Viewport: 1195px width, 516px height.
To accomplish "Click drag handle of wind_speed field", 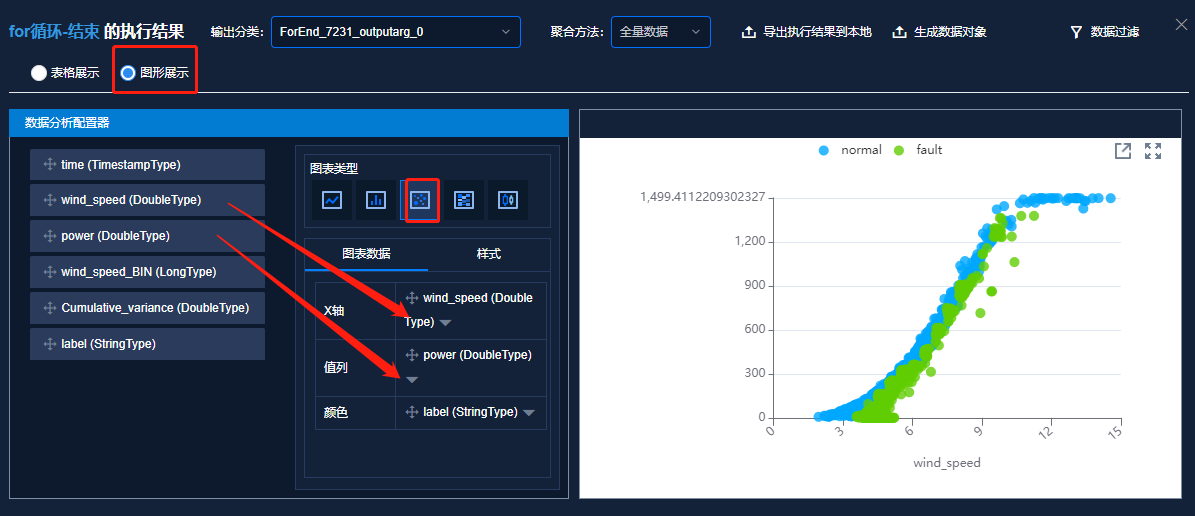I will click(50, 200).
